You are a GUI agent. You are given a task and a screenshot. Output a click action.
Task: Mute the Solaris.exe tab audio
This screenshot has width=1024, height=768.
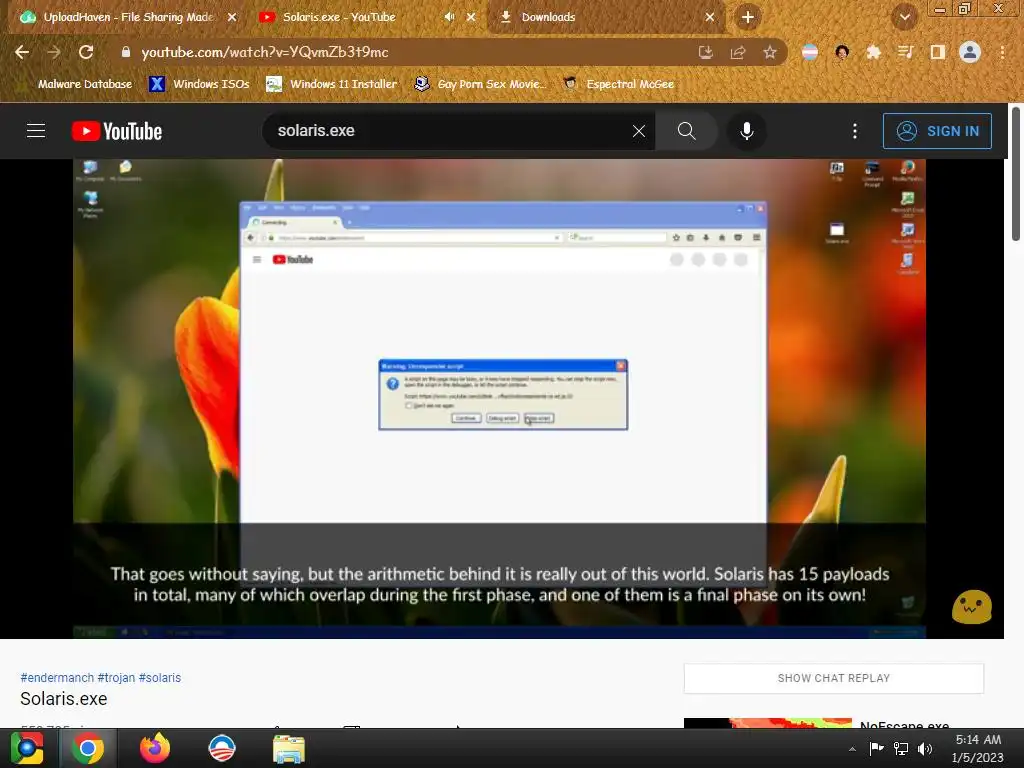[x=449, y=17]
